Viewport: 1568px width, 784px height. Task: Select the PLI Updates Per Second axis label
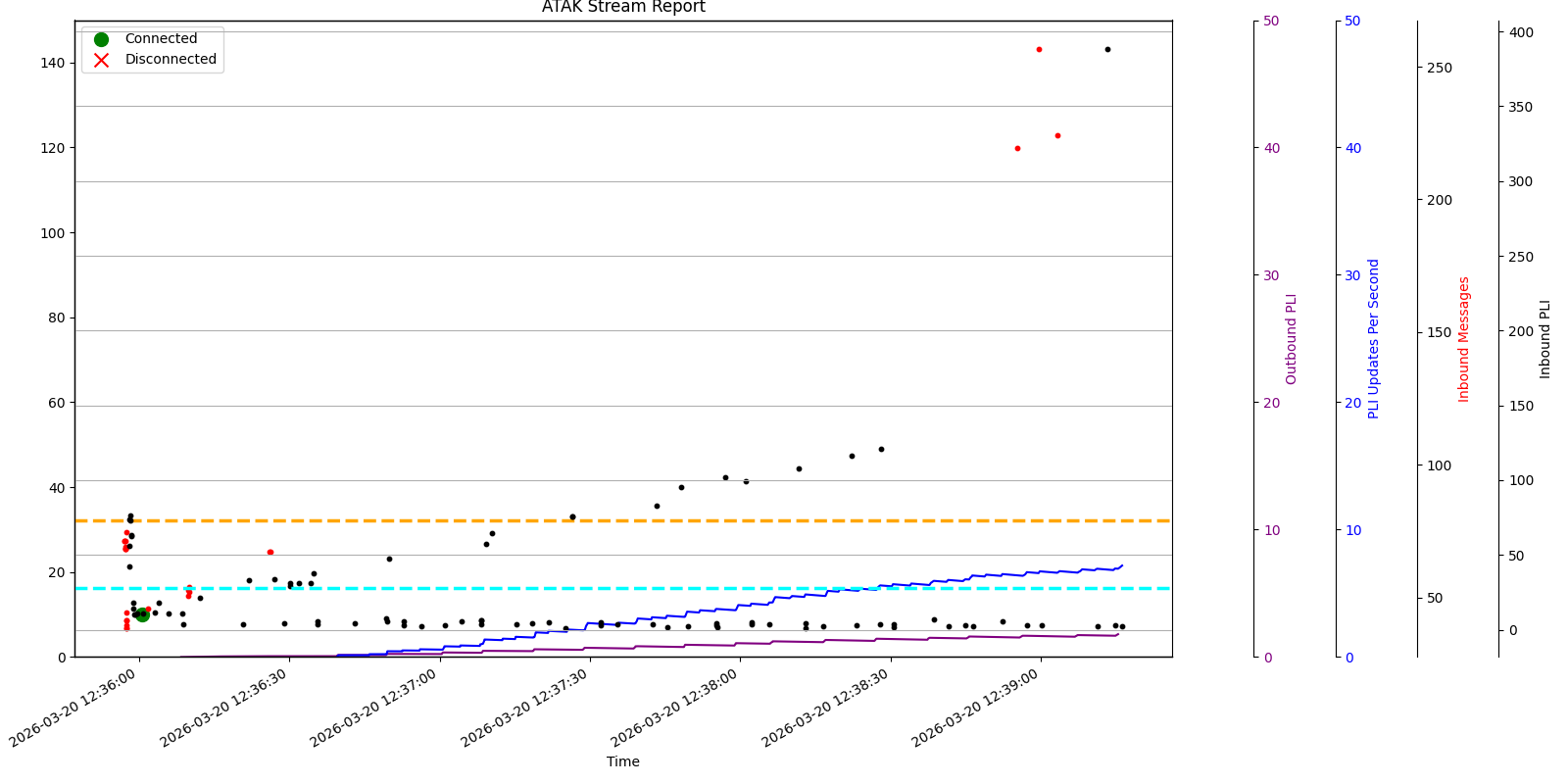pos(1373,339)
